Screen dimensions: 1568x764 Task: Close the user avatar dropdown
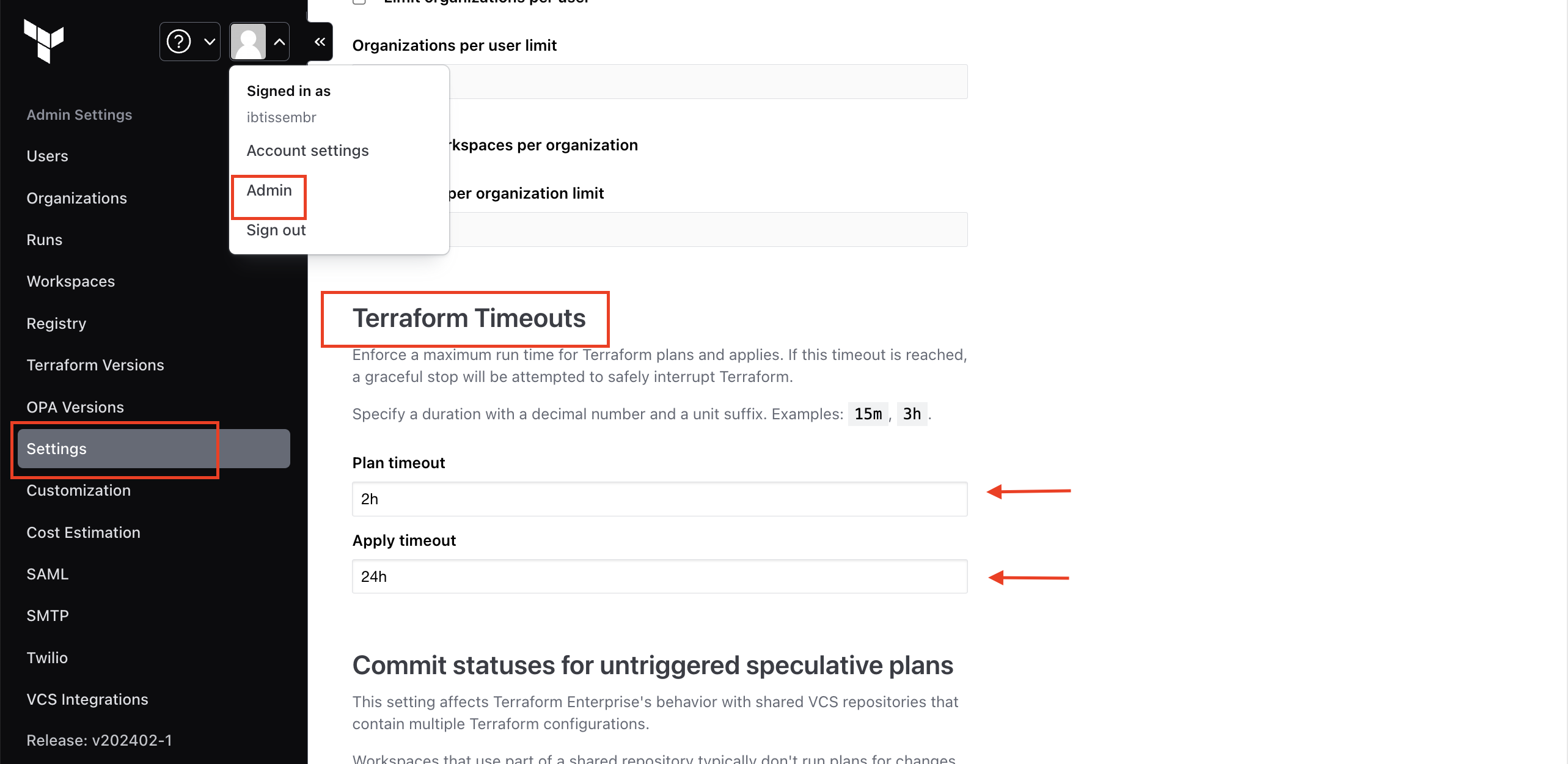click(x=259, y=42)
